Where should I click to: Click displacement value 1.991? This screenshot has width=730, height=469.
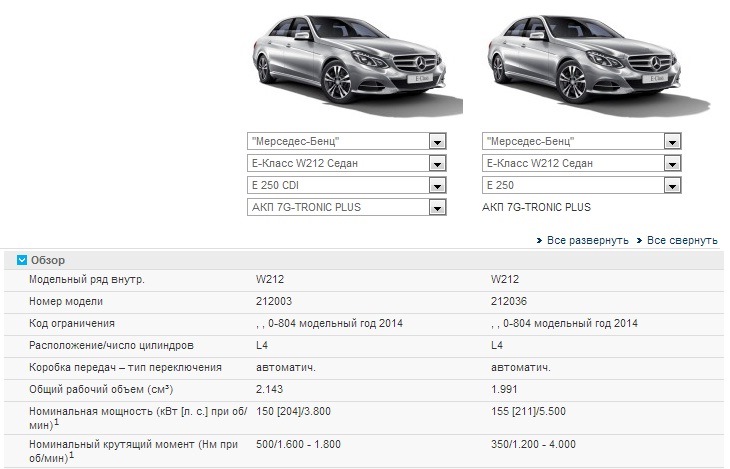tap(504, 389)
